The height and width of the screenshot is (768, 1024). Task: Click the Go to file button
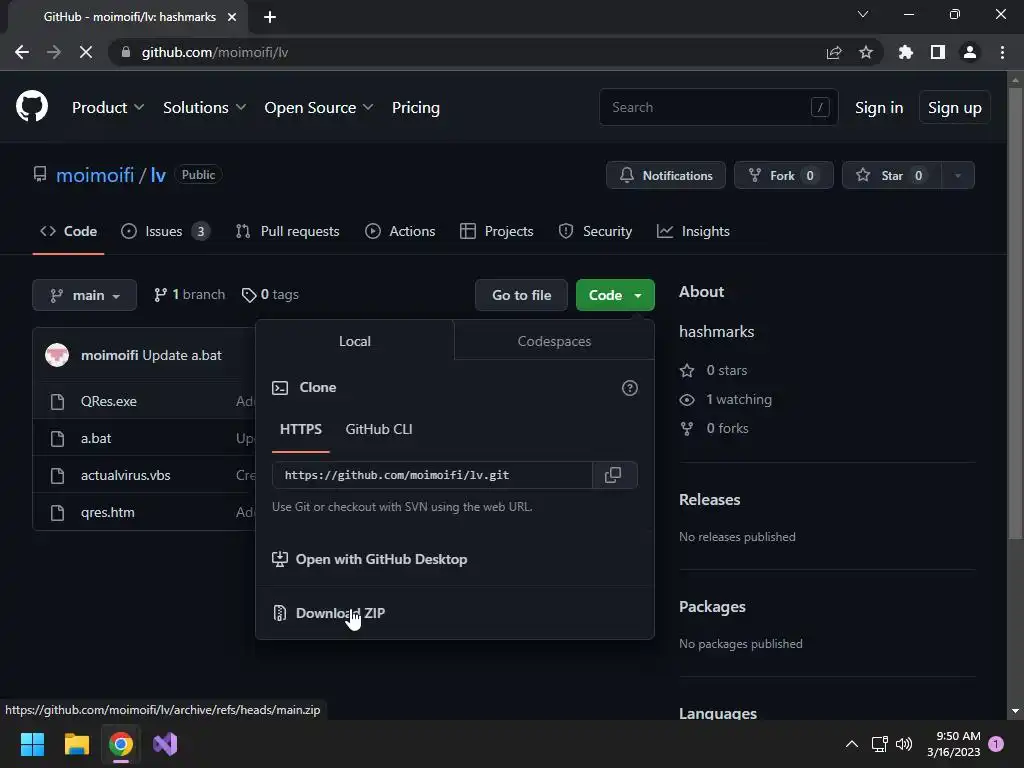click(521, 295)
